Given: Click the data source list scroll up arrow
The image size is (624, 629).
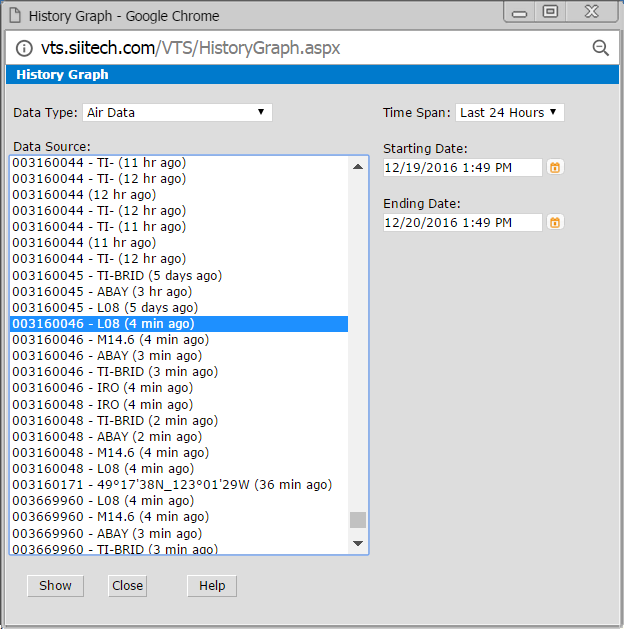Looking at the screenshot, I should [x=358, y=166].
